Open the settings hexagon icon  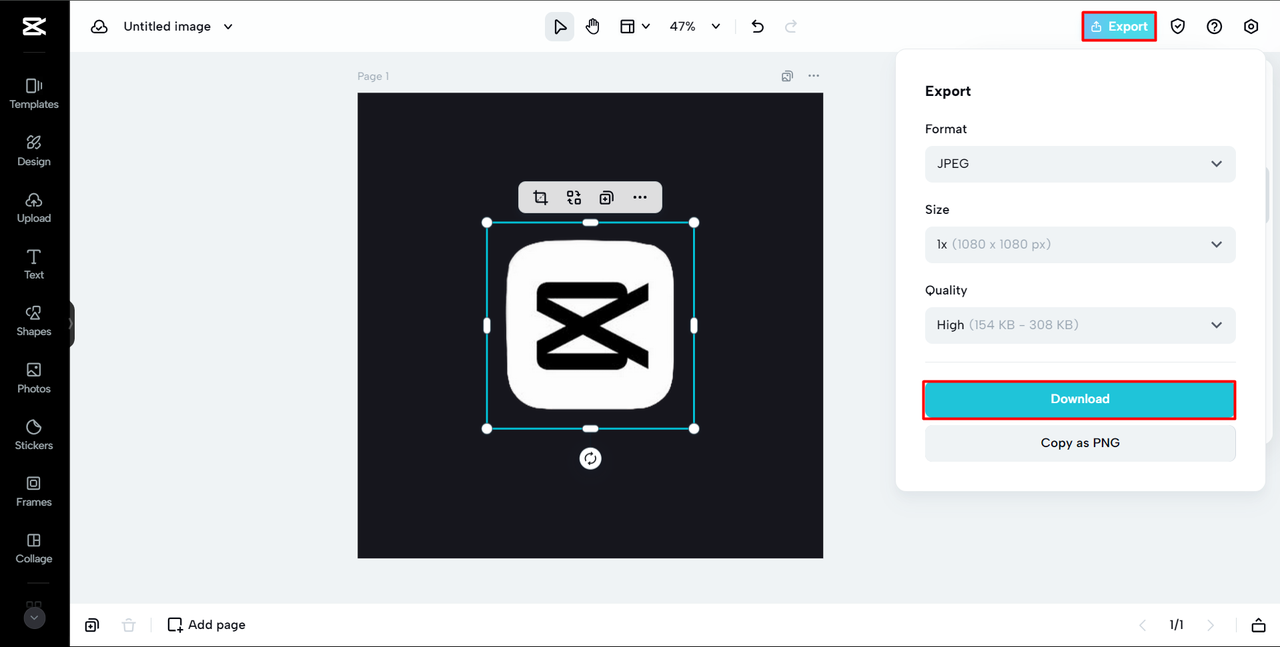coord(1251,27)
